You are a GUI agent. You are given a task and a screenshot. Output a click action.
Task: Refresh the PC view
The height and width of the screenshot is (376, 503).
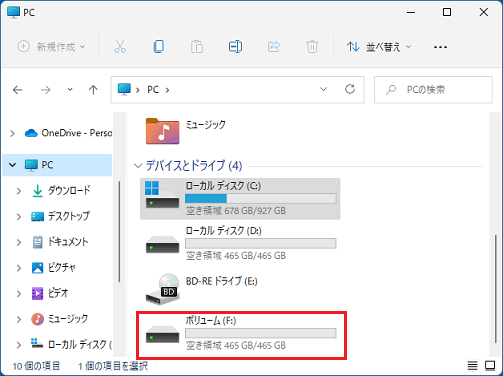click(350, 89)
